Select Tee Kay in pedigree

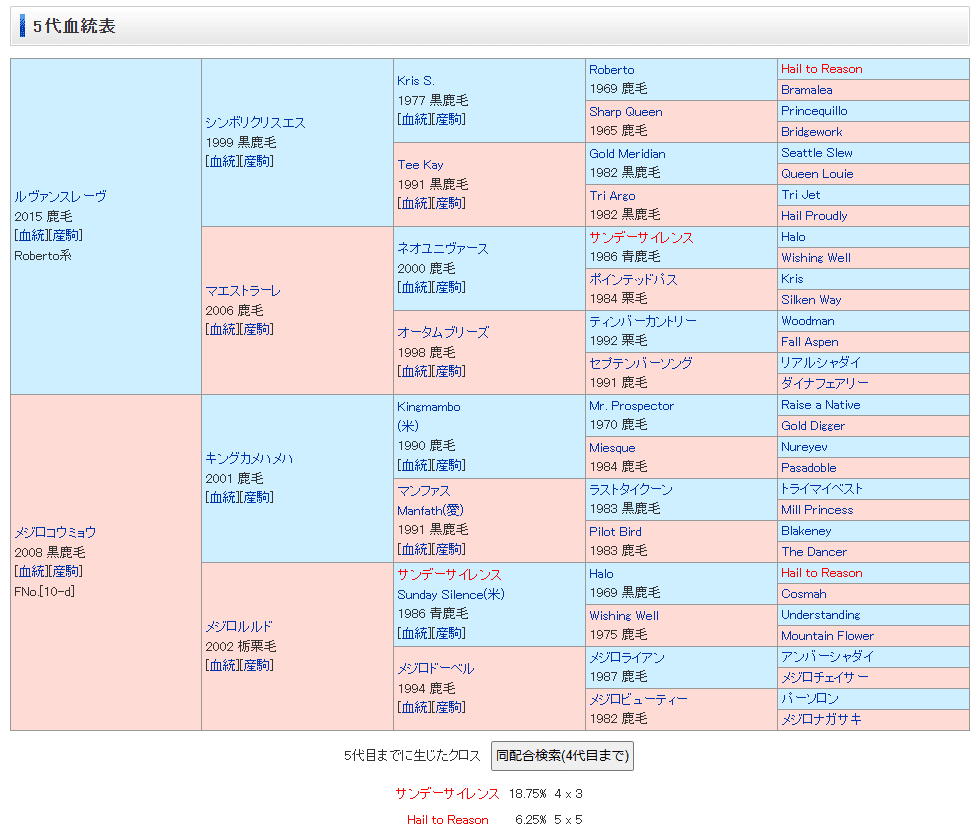[420, 164]
